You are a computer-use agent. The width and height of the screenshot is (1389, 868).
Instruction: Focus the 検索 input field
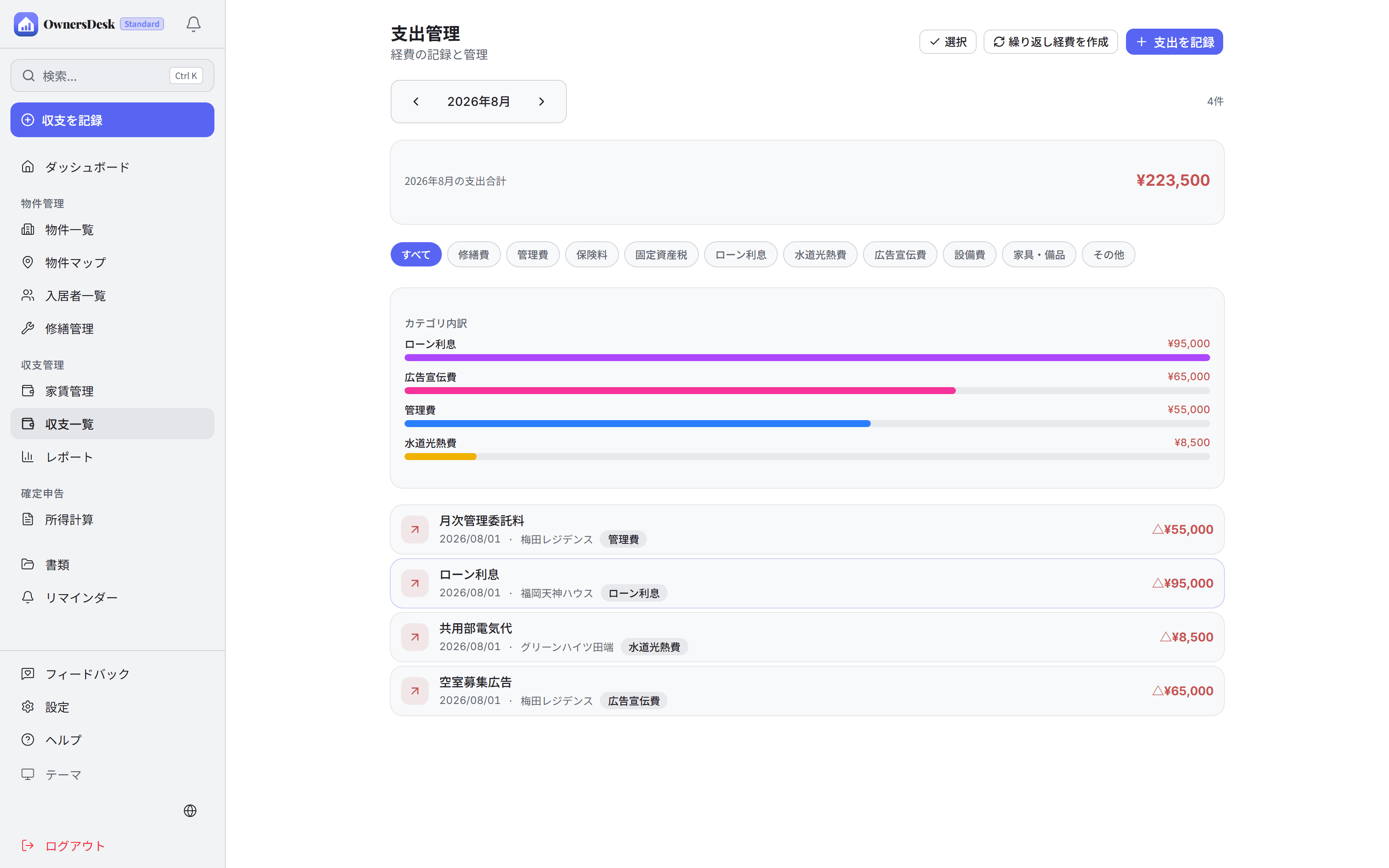click(x=112, y=76)
